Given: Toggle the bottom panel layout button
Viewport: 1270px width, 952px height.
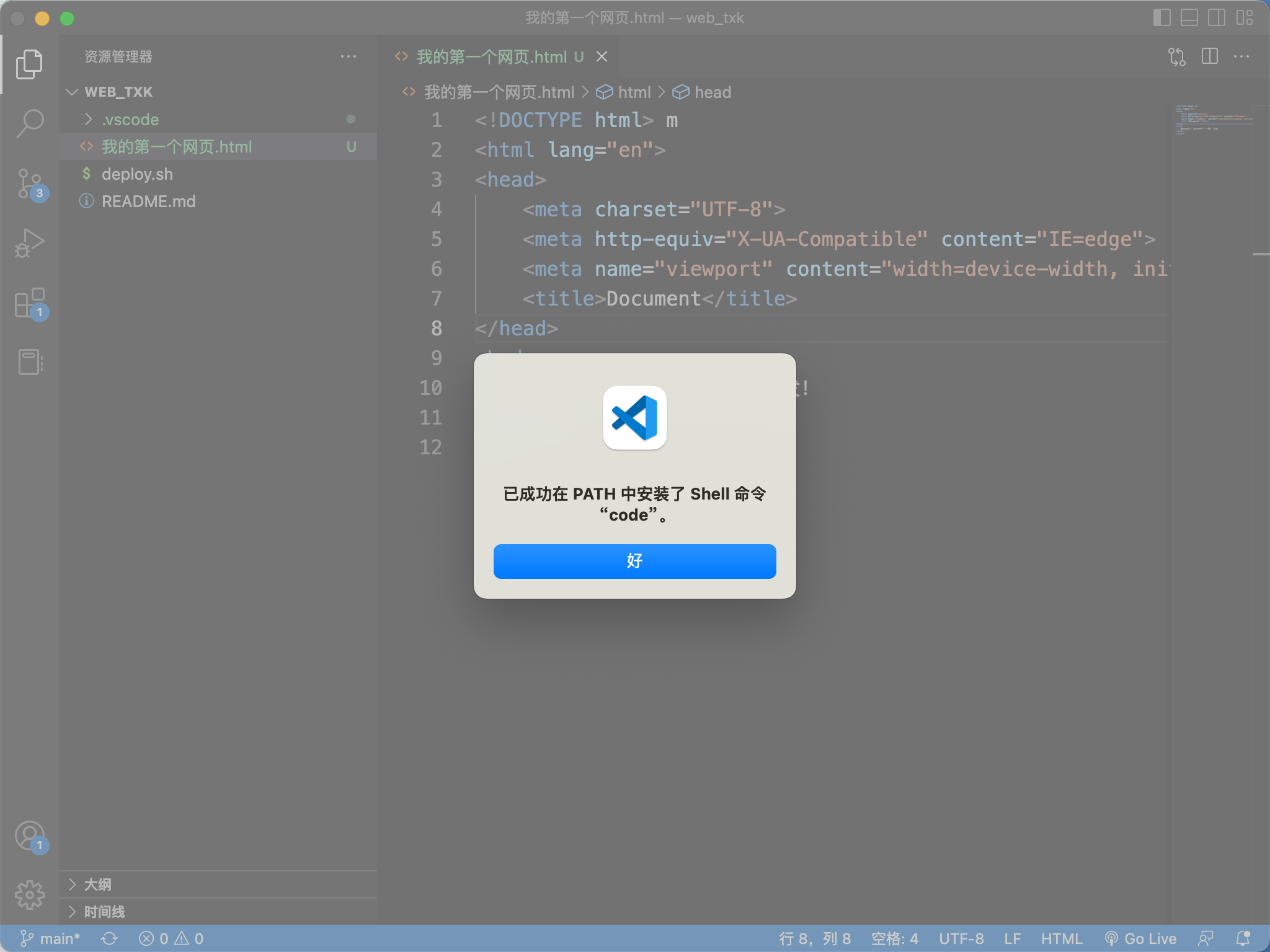Looking at the screenshot, I should (1189, 18).
